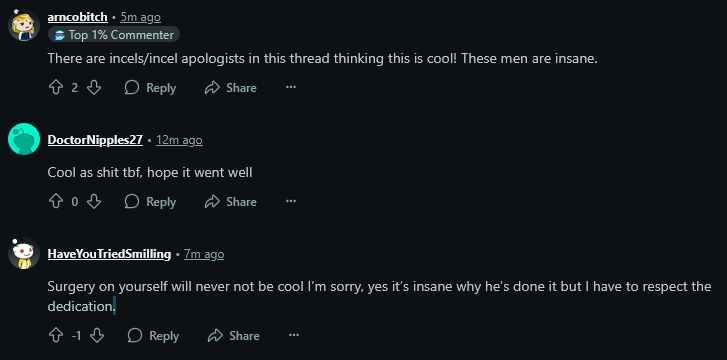Viewport: 727px width, 360px height.
Task: Upvote DoctorNipples27's comment
Action: pyautogui.click(x=56, y=201)
